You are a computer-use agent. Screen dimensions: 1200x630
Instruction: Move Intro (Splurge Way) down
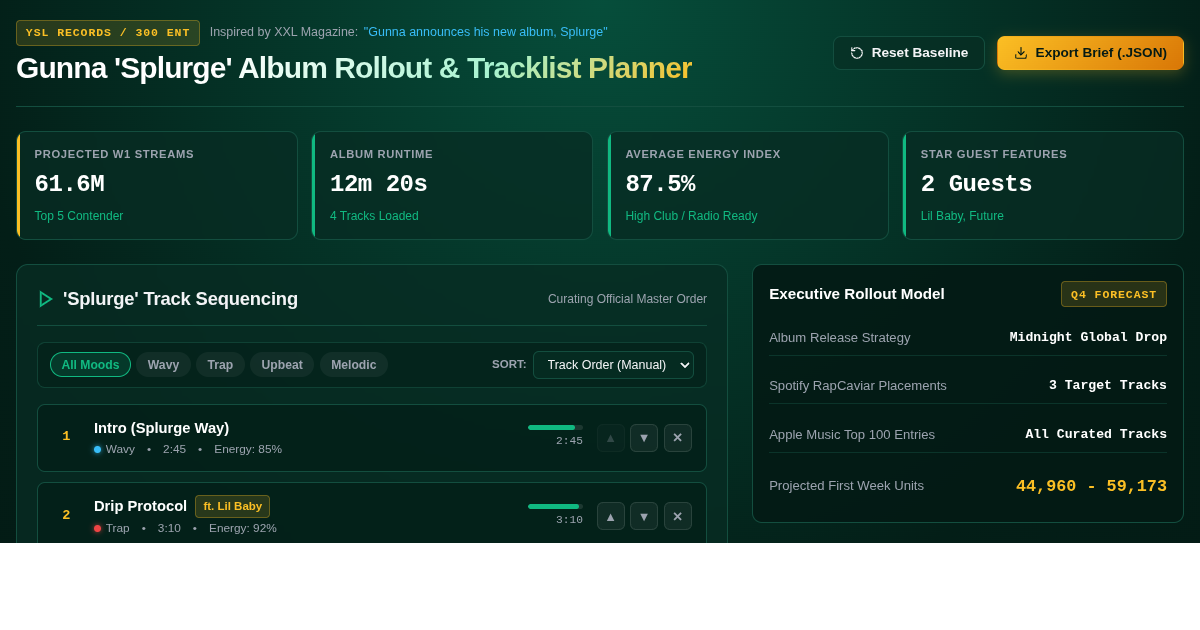[644, 438]
